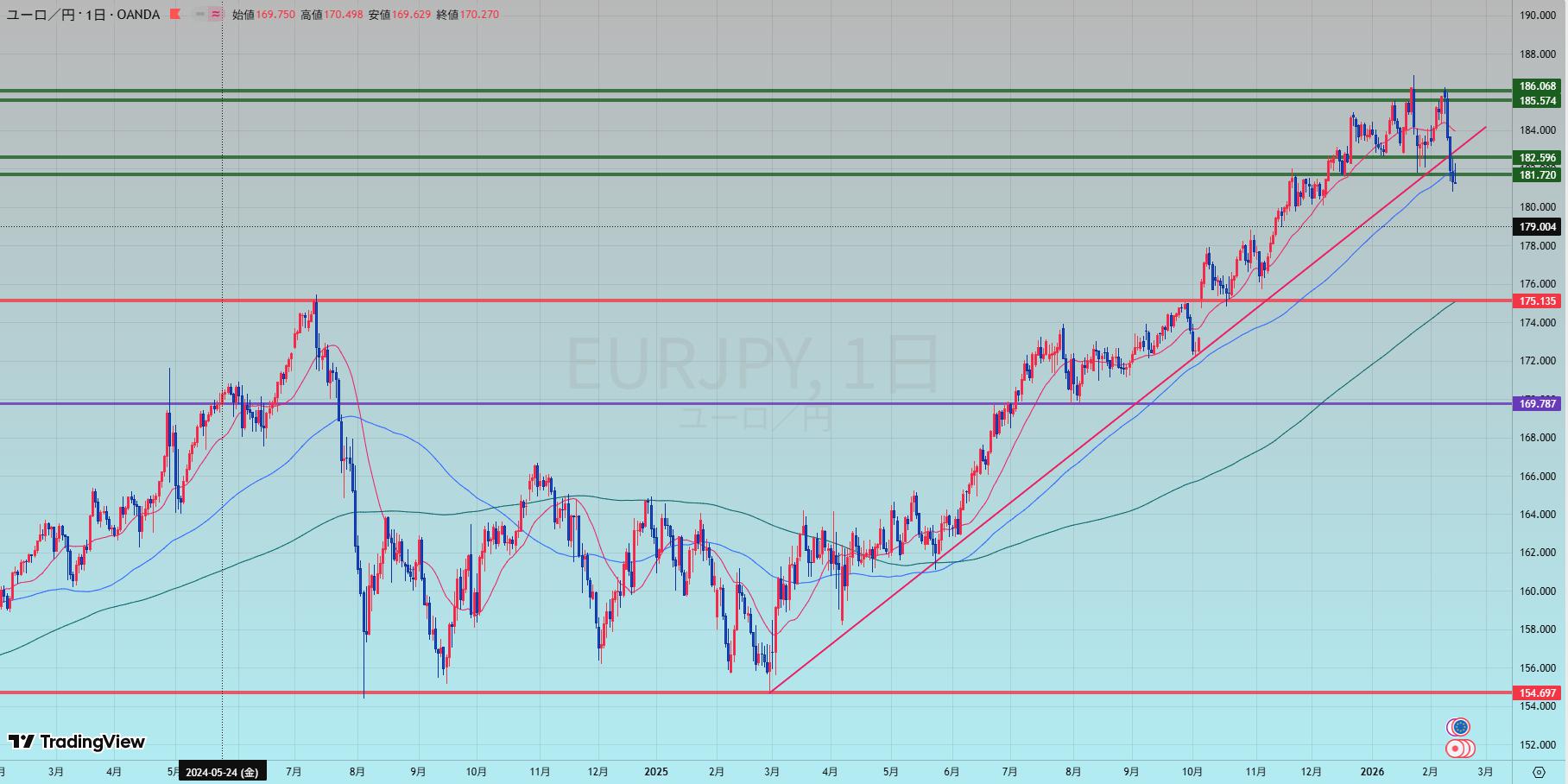Click the purple 169.787 price label
The image size is (1568, 784).
tap(1538, 403)
